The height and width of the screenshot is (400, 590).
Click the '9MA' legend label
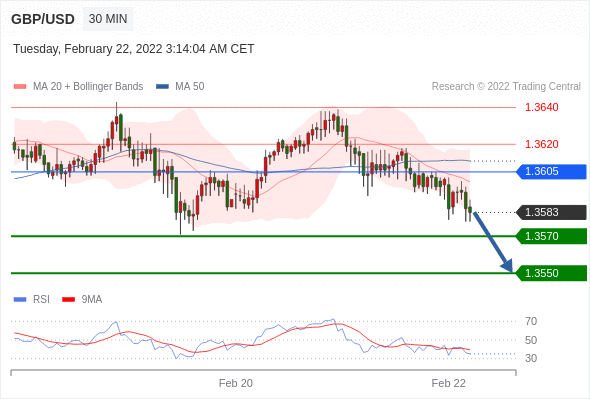click(92, 300)
